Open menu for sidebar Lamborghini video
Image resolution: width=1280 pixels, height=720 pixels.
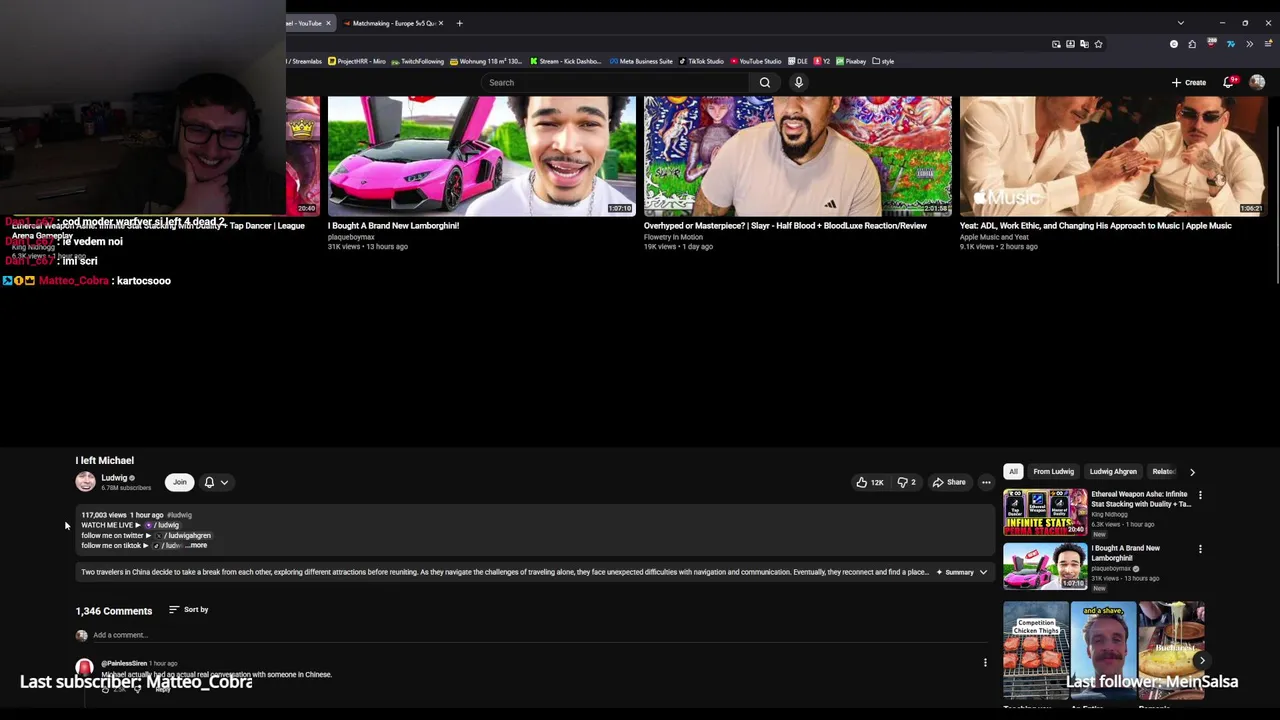(1200, 549)
